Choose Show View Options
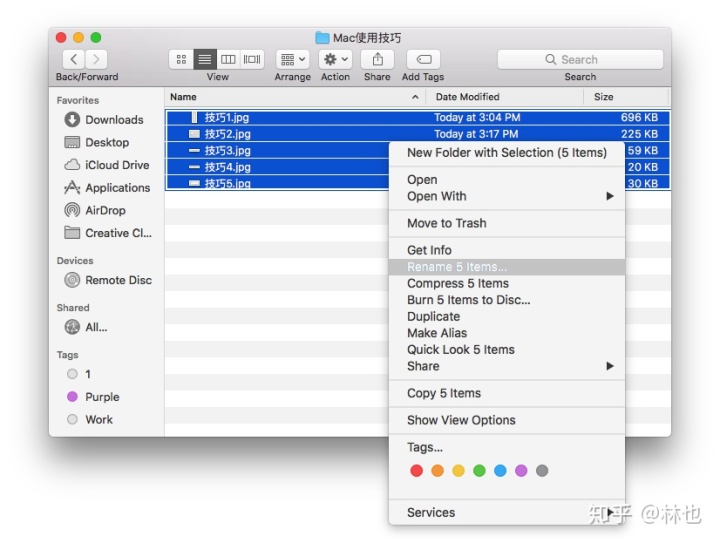 (507, 420)
